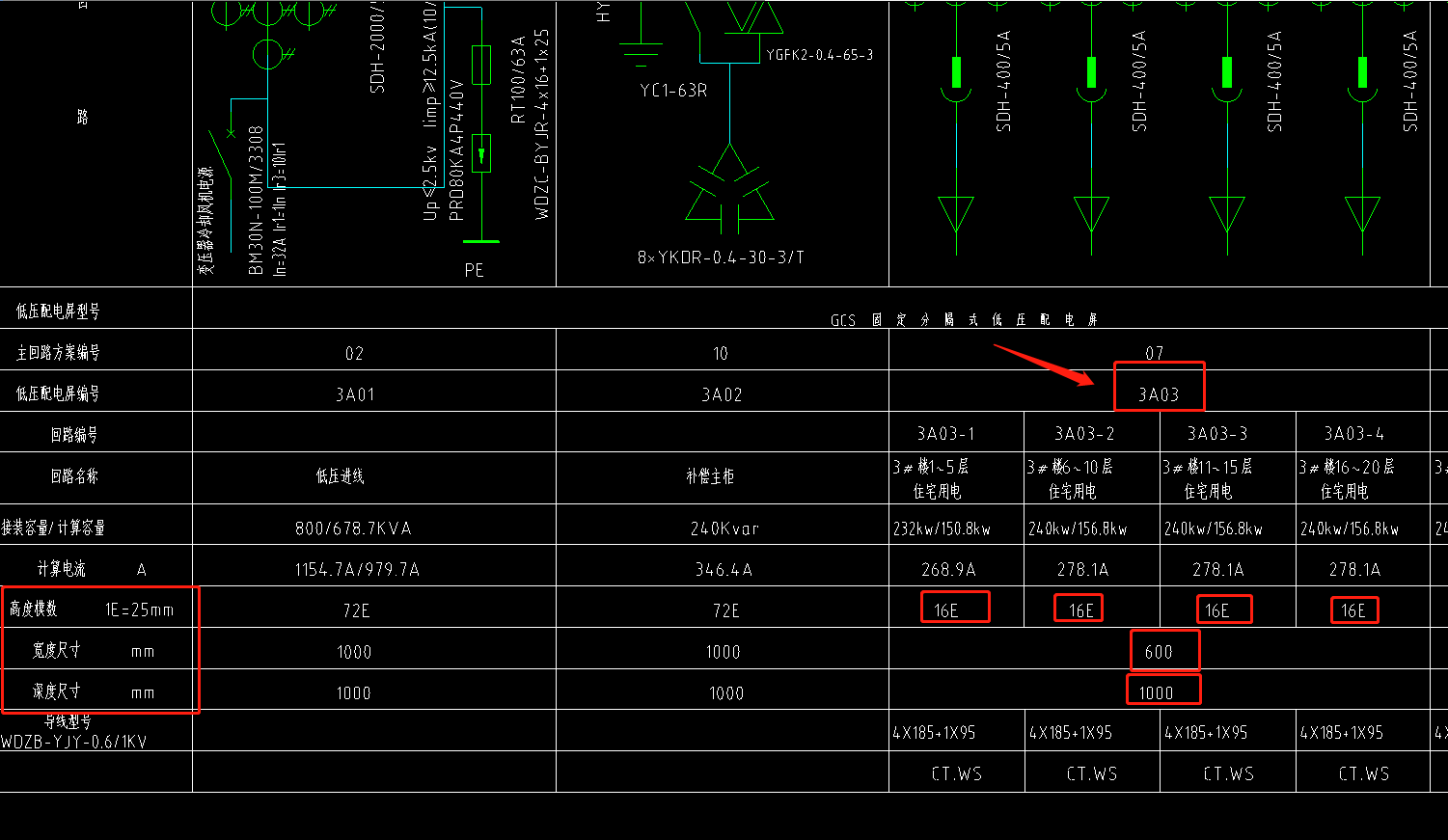Click 4X185+1X95 in the 3A03-1 column

[934, 733]
